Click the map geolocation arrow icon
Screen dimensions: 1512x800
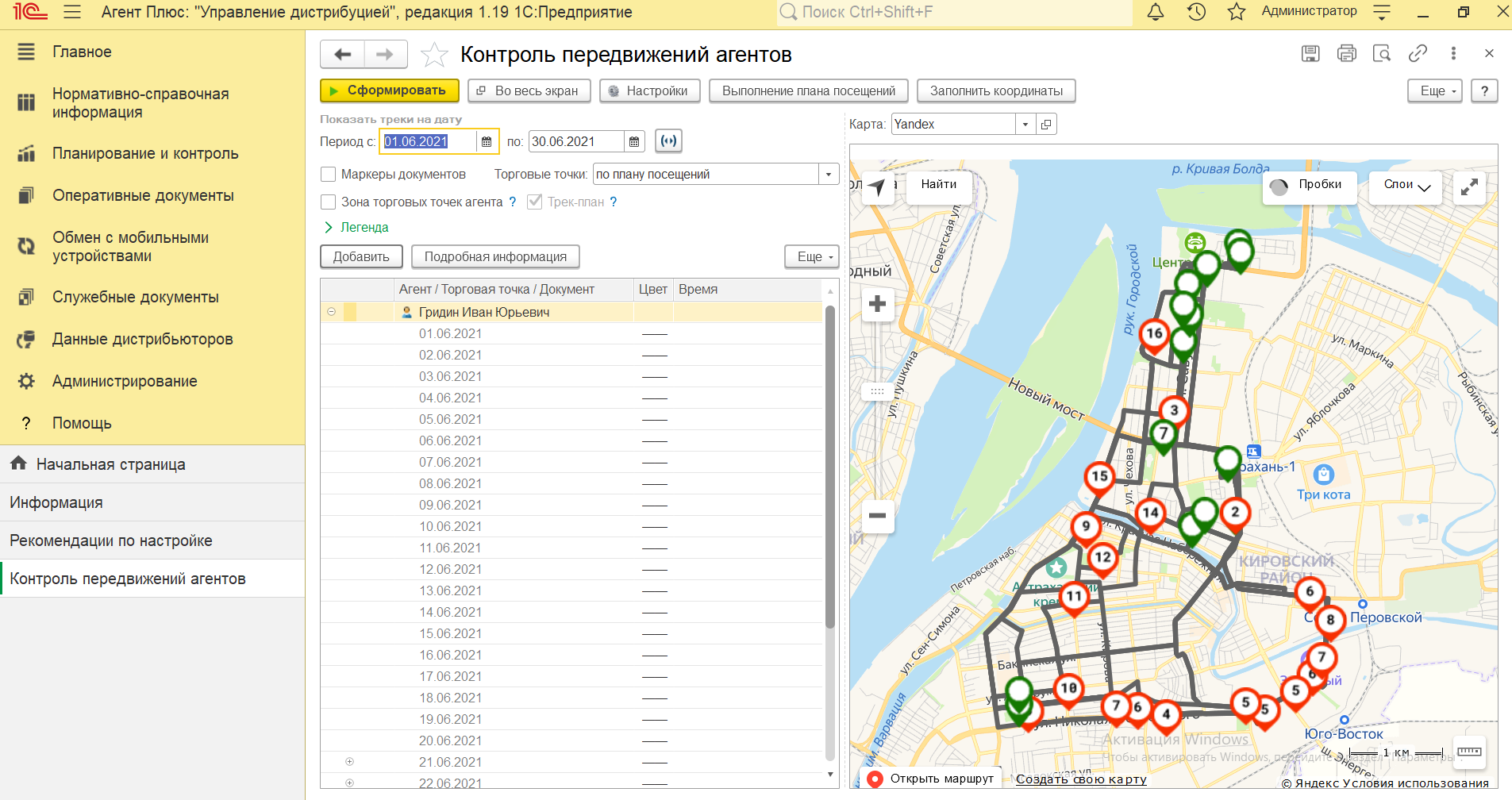click(x=877, y=188)
